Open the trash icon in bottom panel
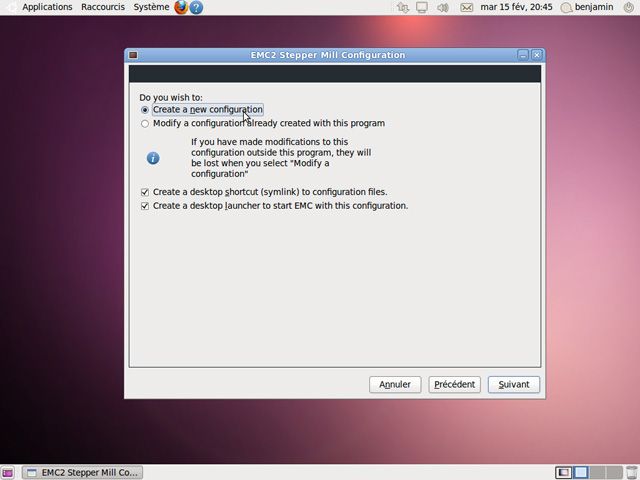 [x=631, y=472]
